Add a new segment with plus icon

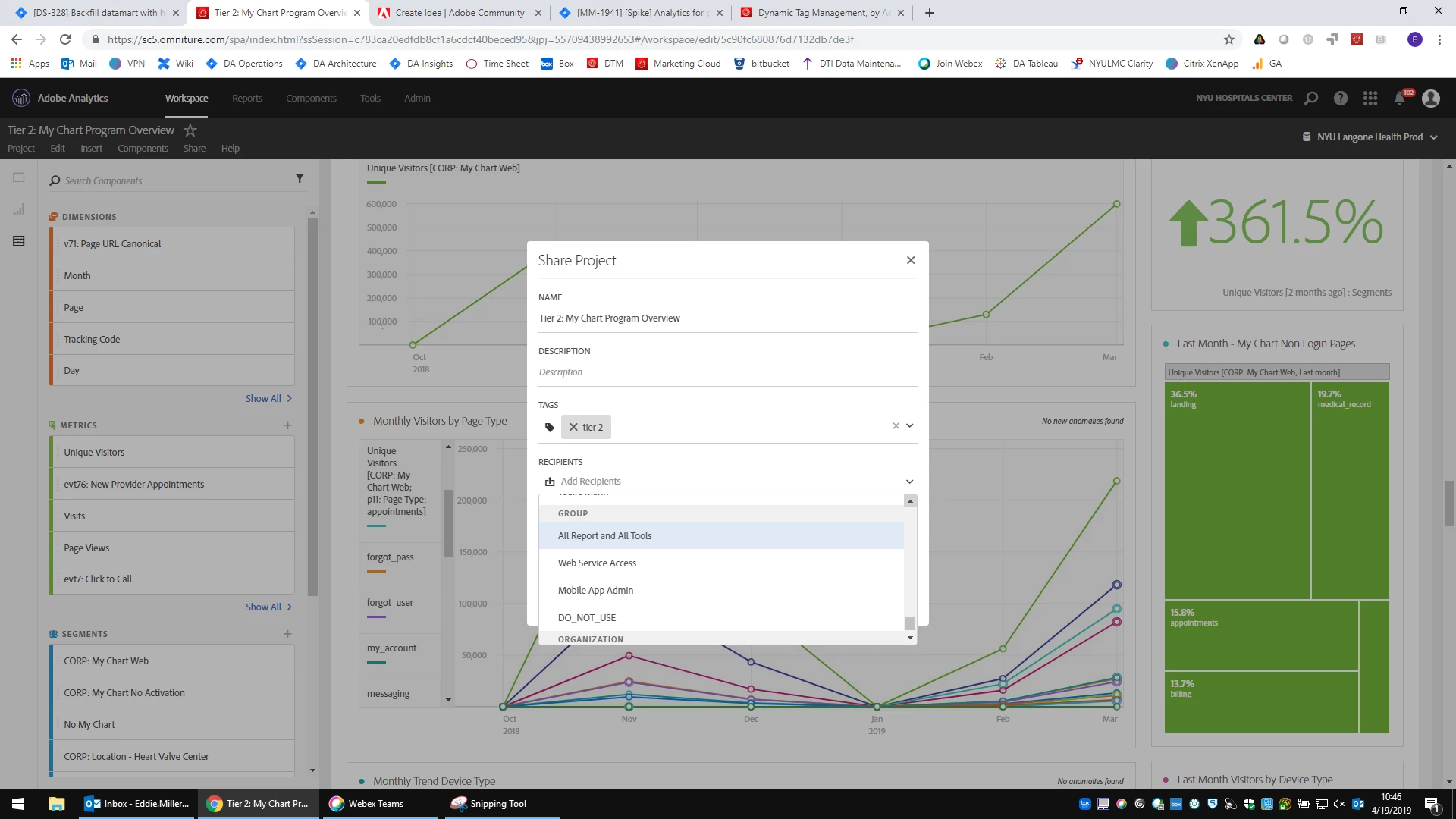[287, 634]
